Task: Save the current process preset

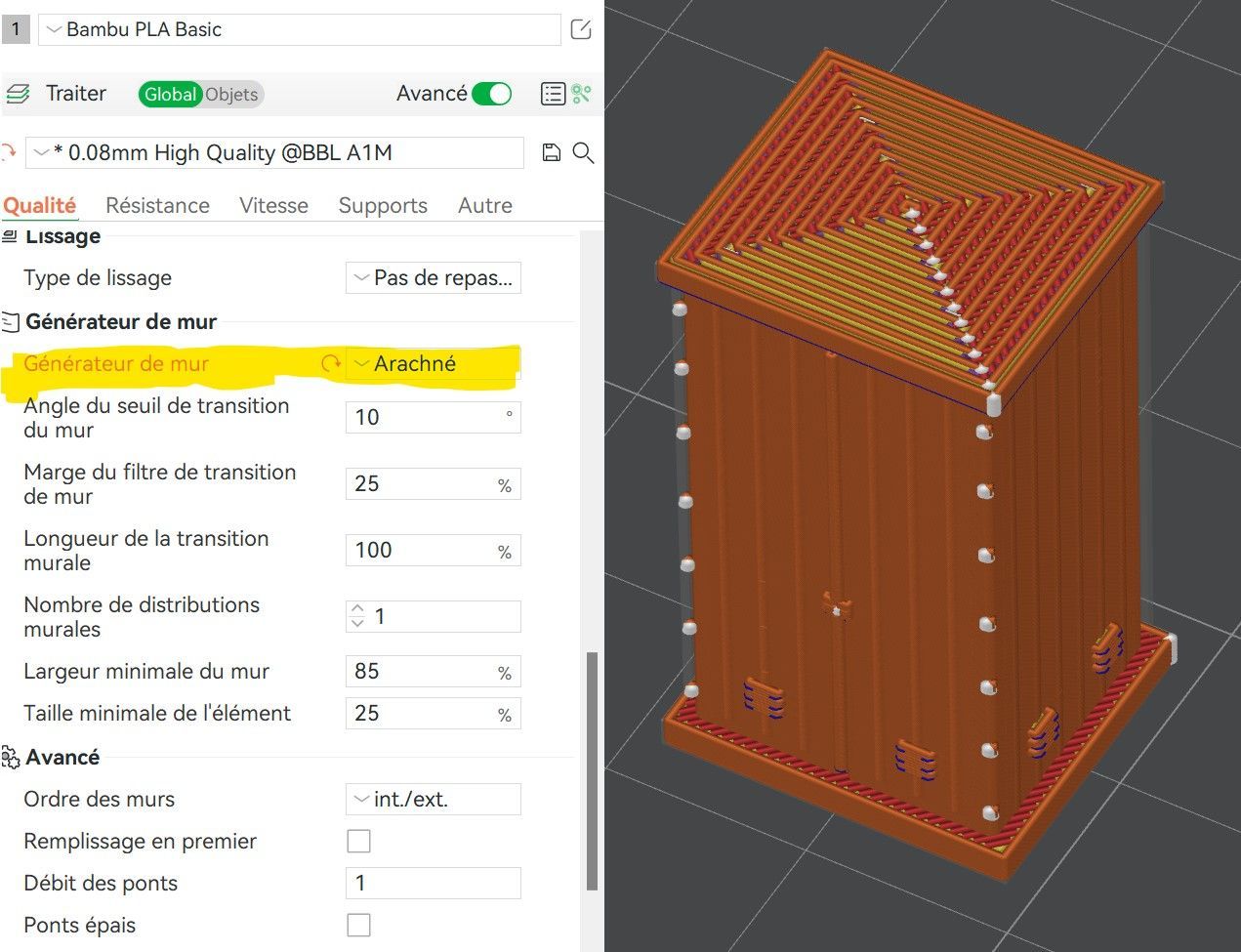Action: coord(552,152)
